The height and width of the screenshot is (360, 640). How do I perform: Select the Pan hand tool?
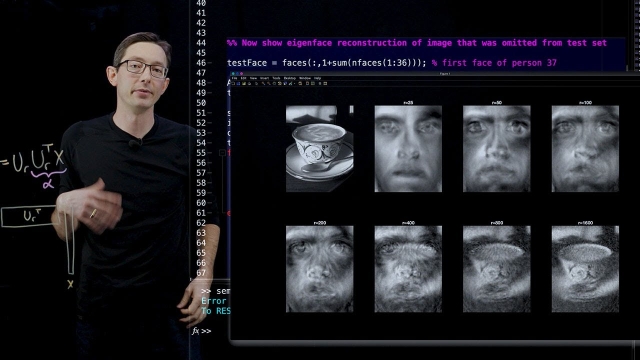coord(274,83)
